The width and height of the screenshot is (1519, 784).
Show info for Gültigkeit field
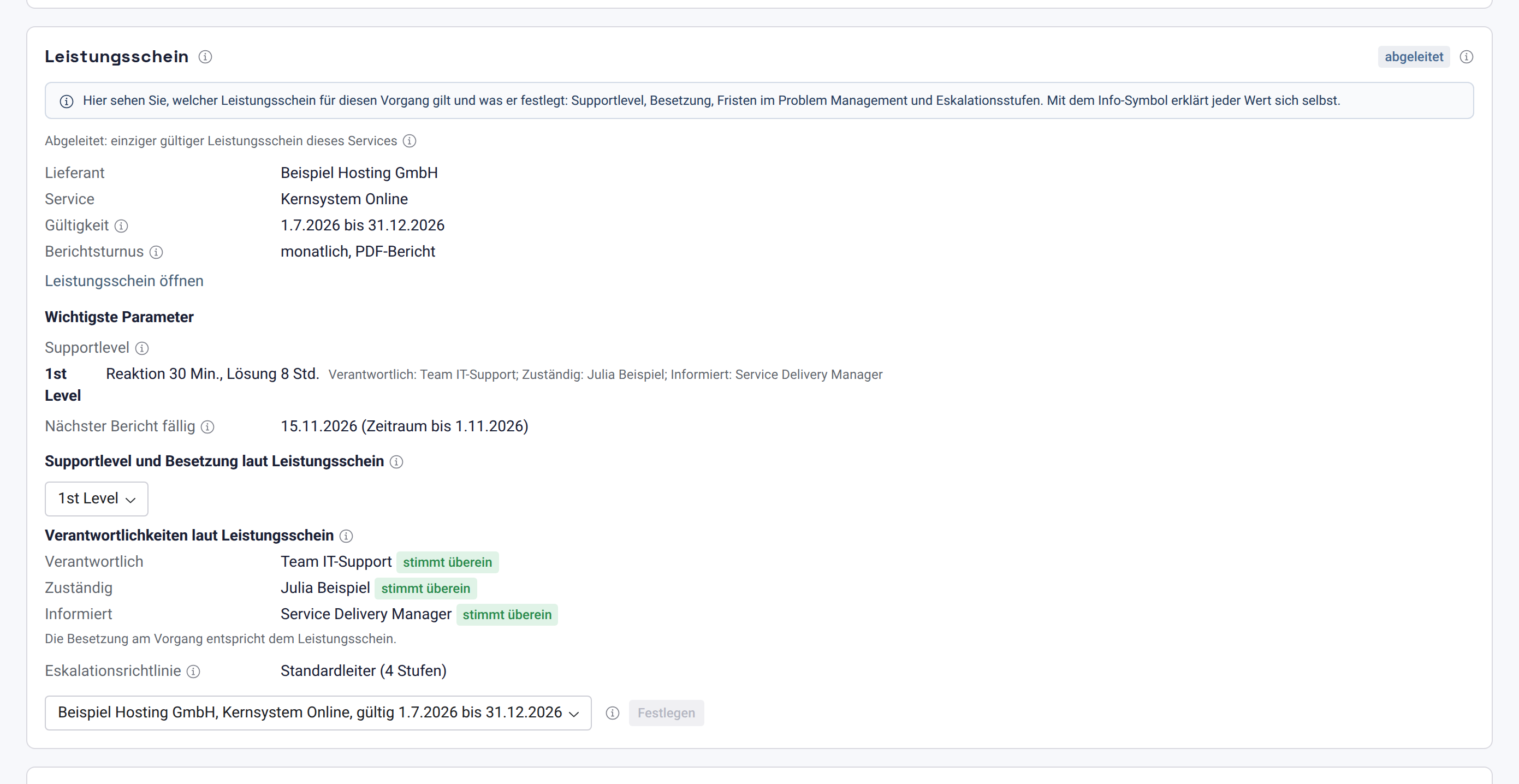tap(121, 226)
